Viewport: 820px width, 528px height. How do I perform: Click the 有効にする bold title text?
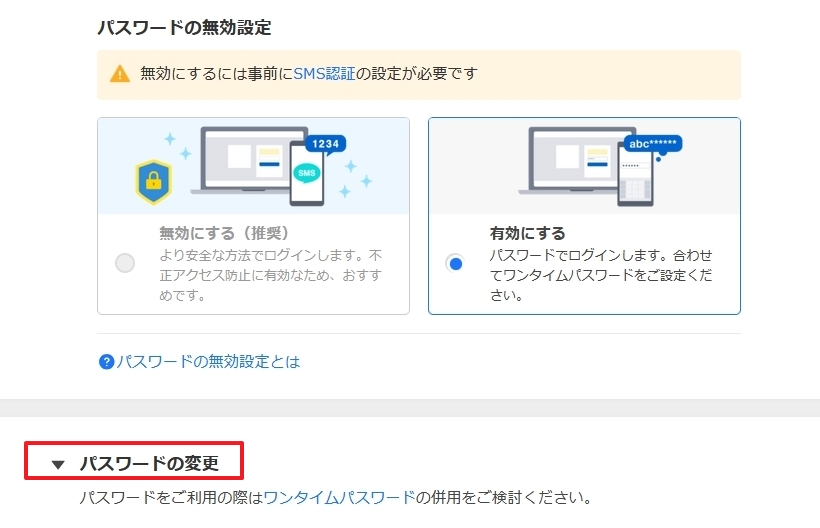[527, 233]
